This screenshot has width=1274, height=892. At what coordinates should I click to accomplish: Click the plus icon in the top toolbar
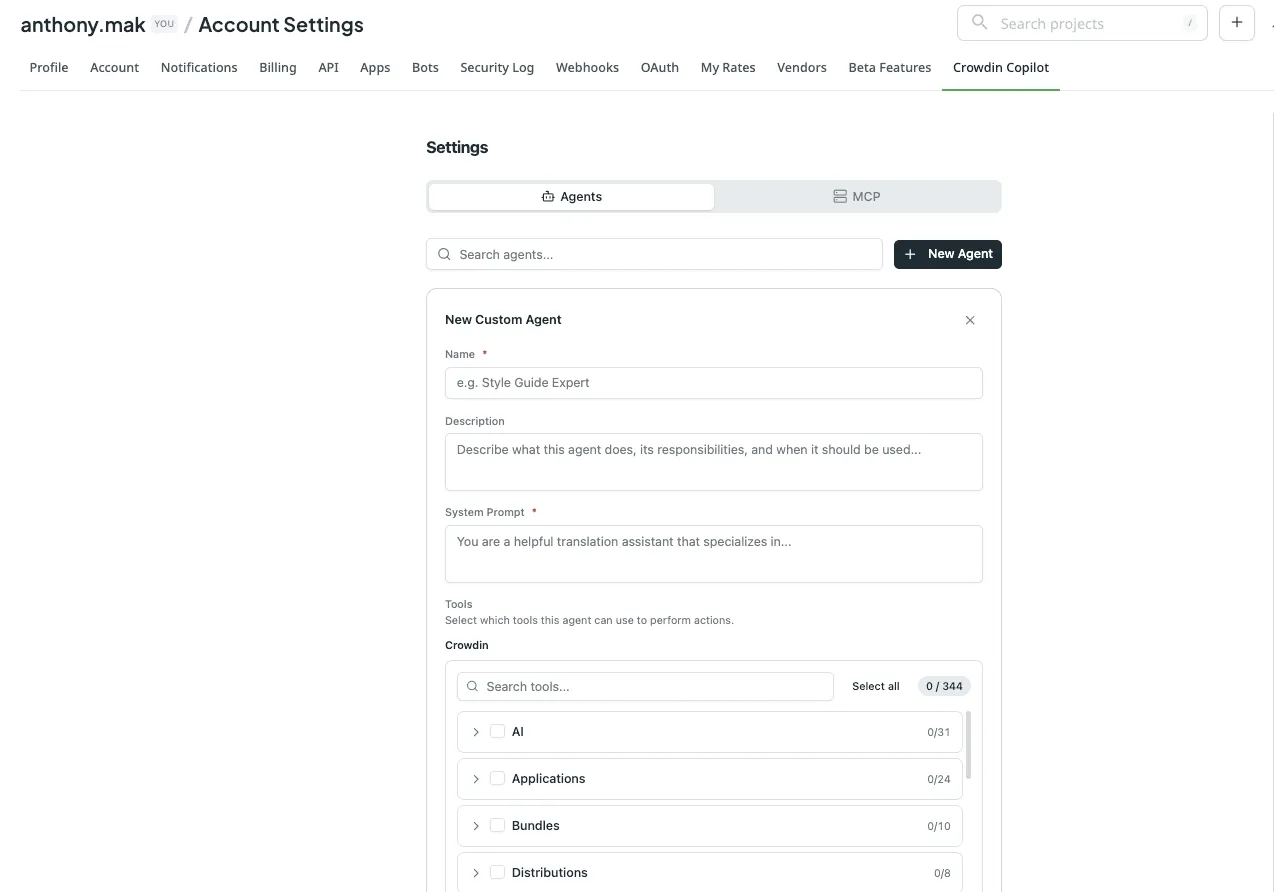point(1236,22)
